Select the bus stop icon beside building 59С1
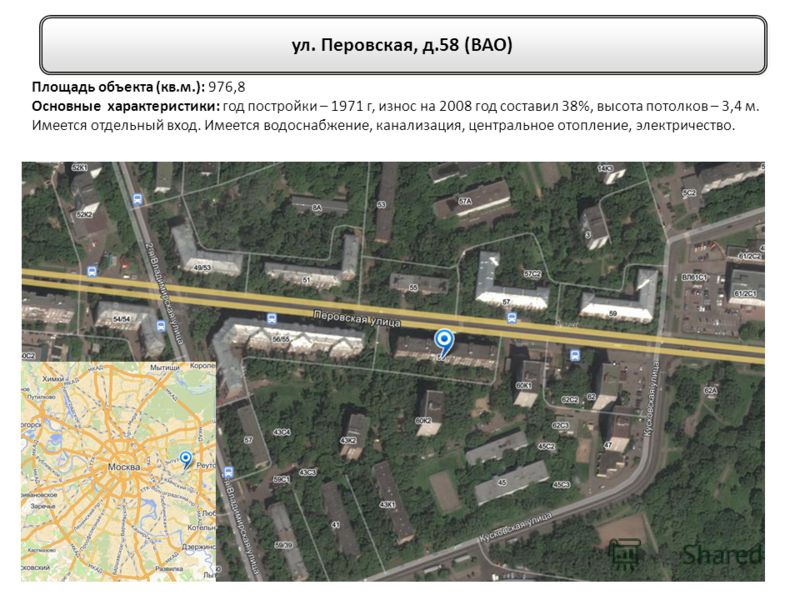 [x=229, y=472]
